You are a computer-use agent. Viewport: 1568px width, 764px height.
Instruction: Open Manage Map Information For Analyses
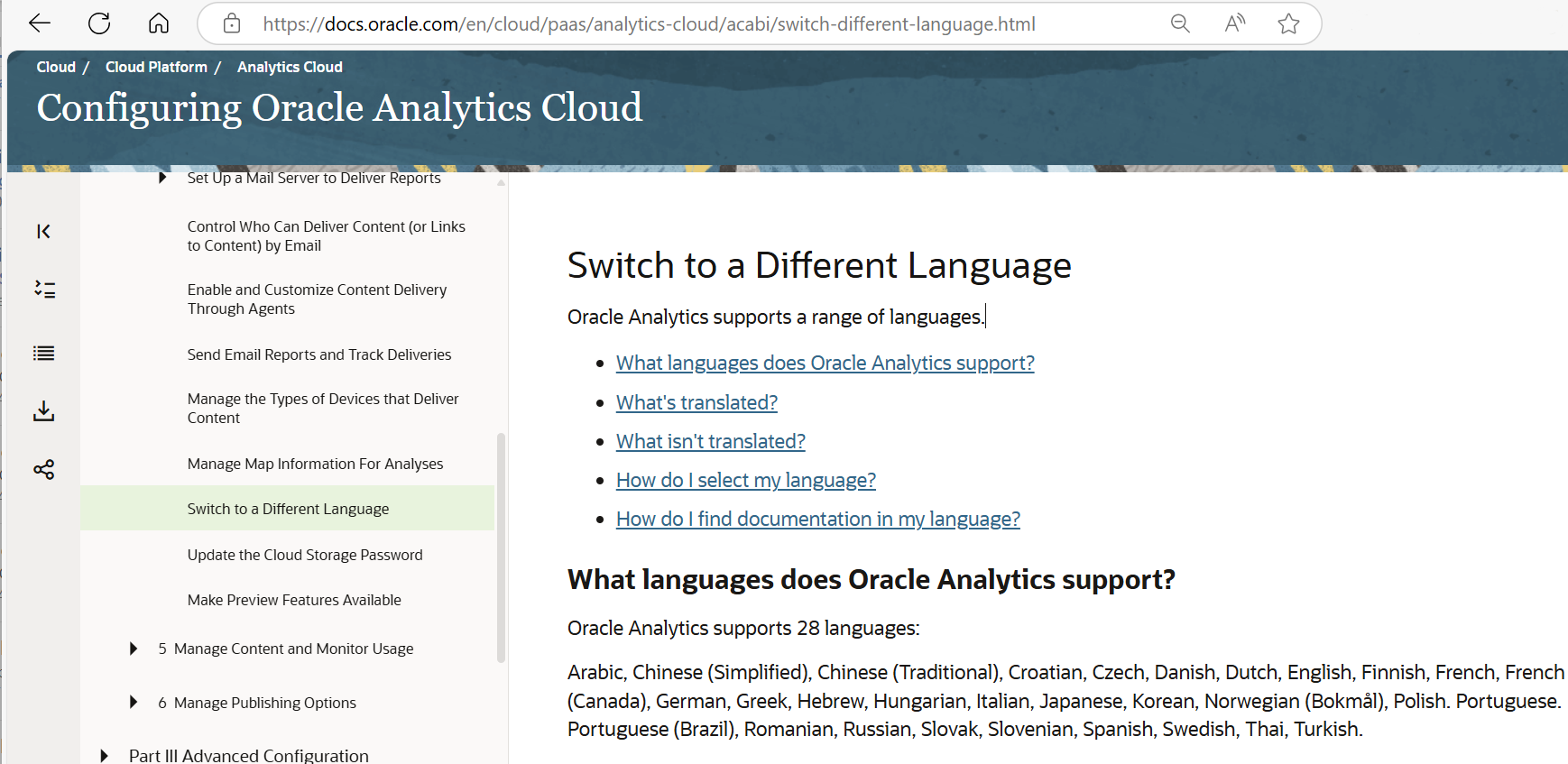pos(316,464)
